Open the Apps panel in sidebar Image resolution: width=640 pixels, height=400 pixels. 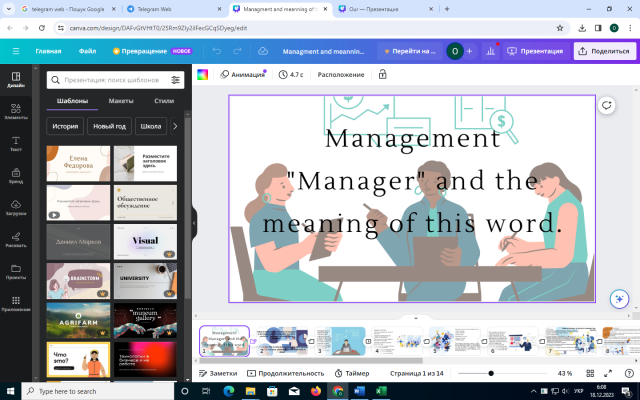[16, 304]
